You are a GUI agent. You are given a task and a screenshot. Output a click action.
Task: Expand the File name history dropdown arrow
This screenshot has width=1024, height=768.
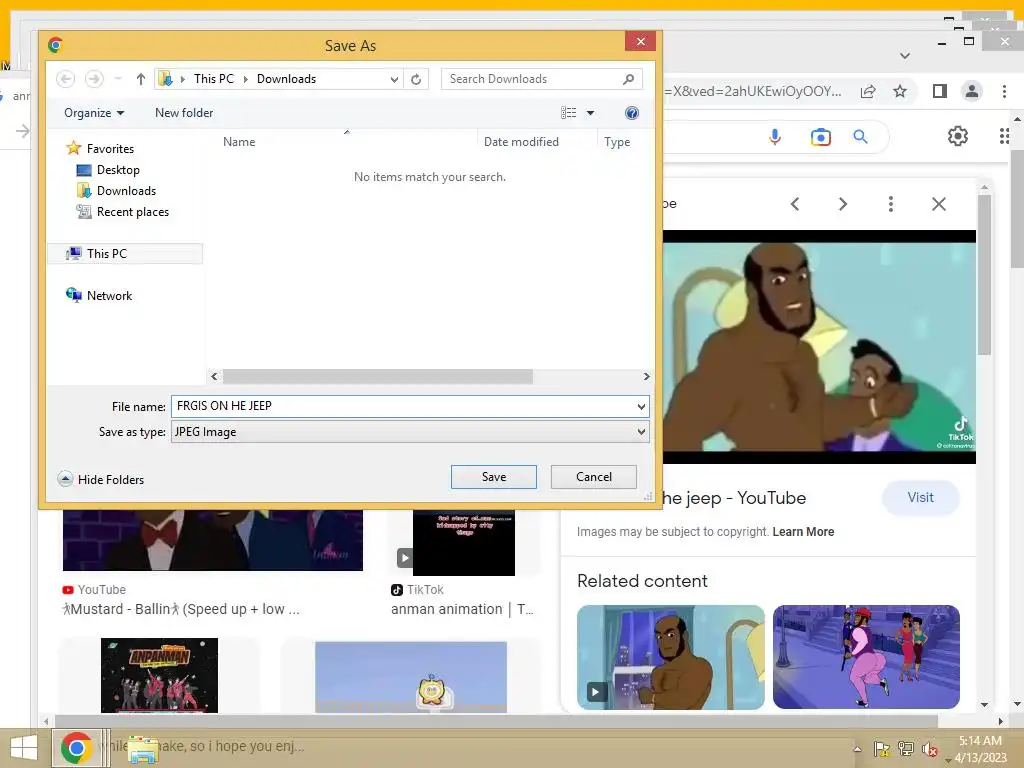click(x=641, y=407)
